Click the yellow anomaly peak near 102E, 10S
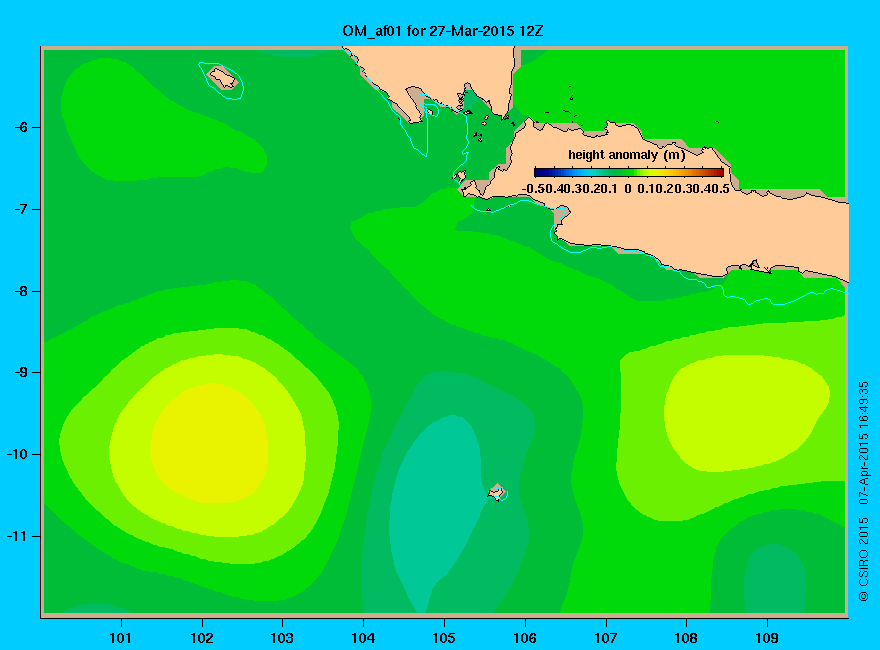880x650 pixels. point(209,443)
